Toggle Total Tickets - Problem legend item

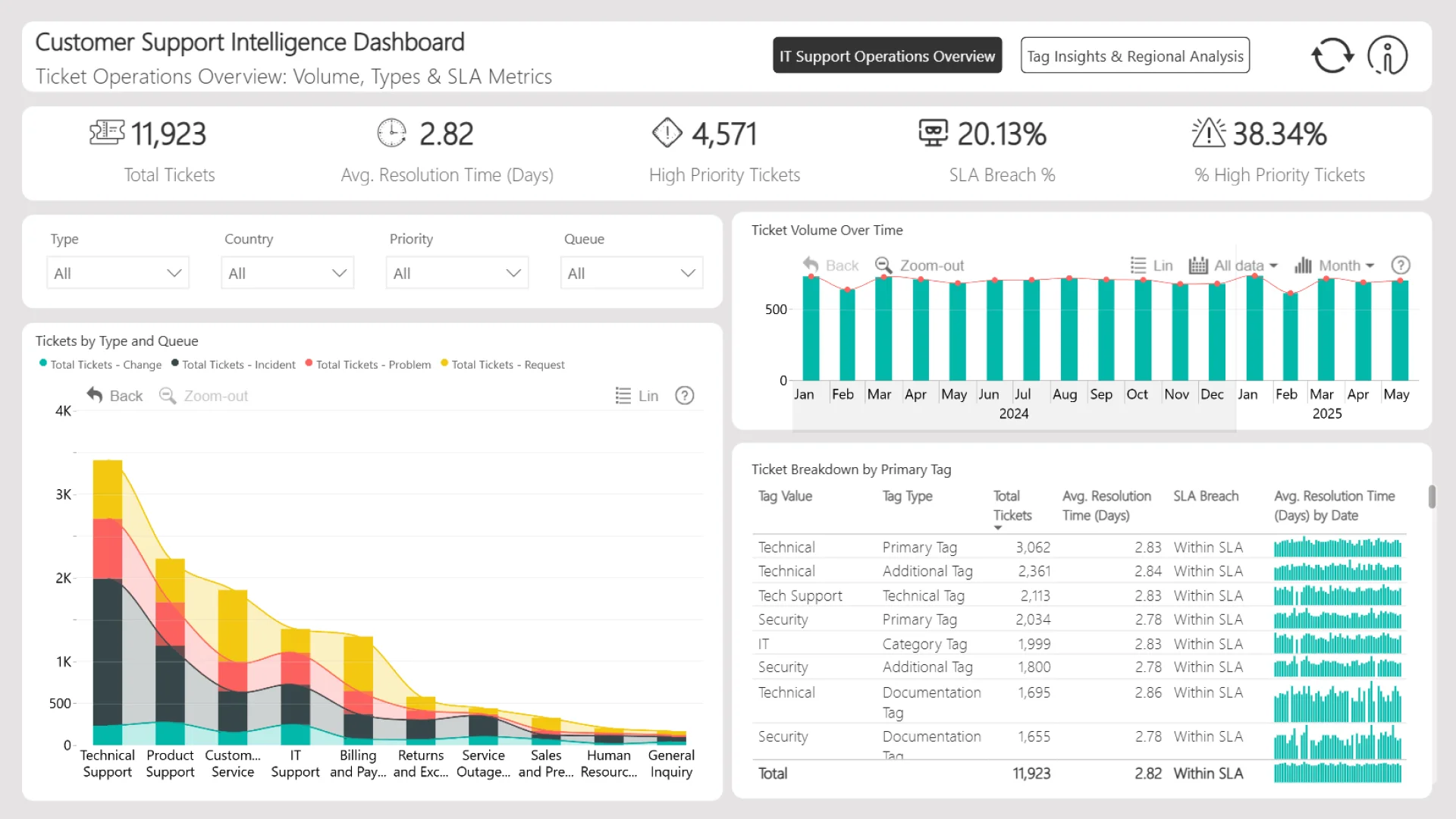click(368, 365)
